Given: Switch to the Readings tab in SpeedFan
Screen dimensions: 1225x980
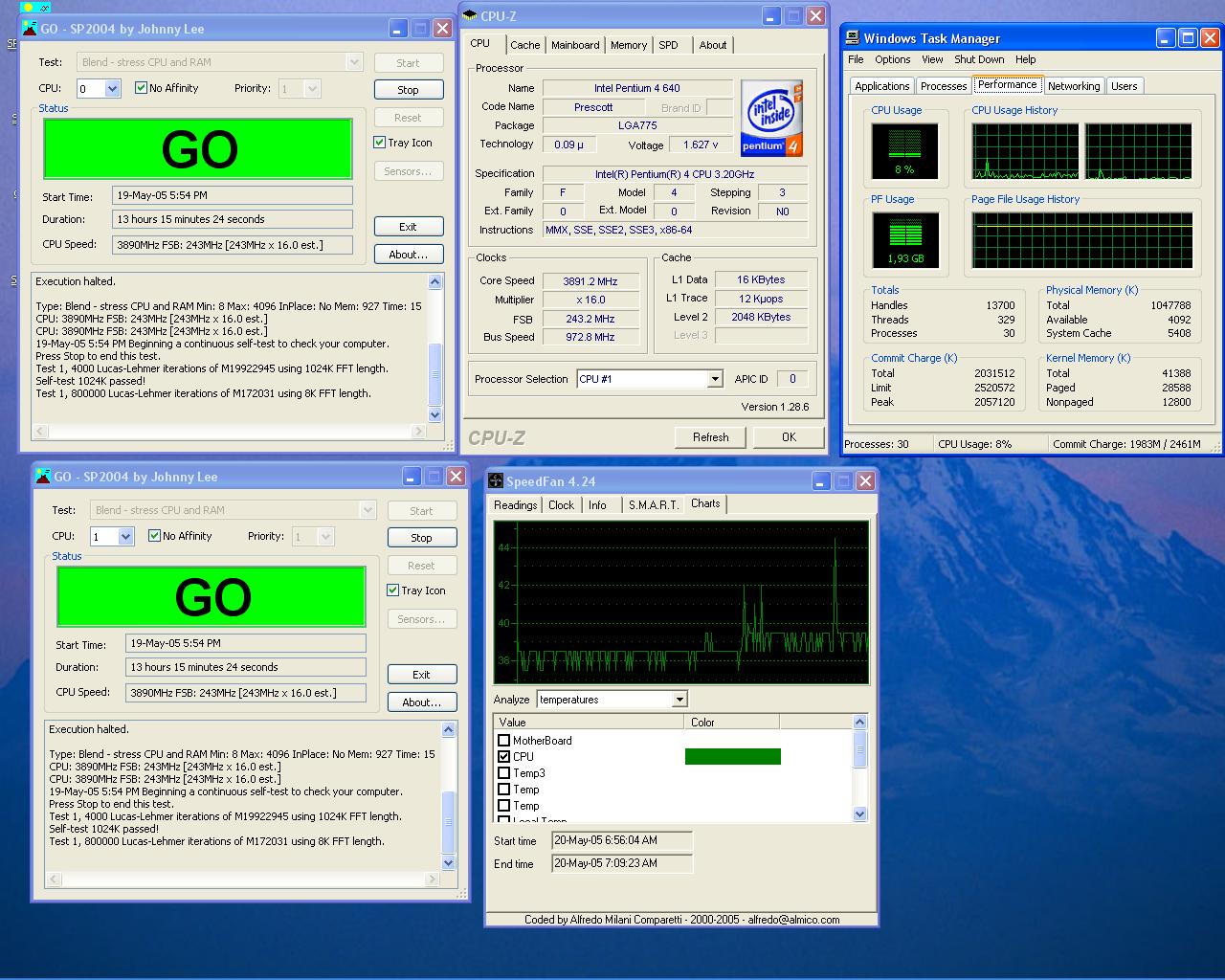Looking at the screenshot, I should (516, 505).
